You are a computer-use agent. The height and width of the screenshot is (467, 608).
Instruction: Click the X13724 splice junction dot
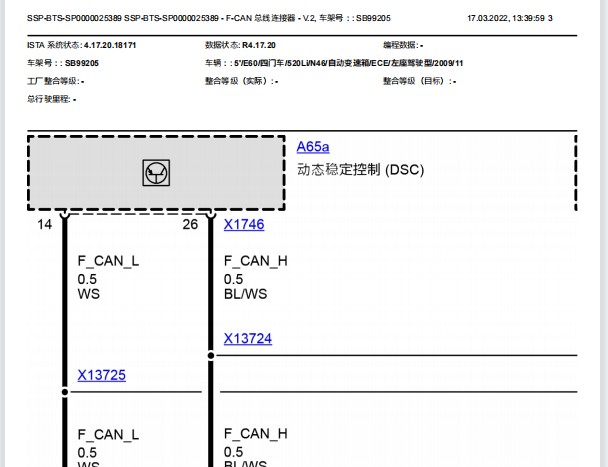click(x=211, y=355)
